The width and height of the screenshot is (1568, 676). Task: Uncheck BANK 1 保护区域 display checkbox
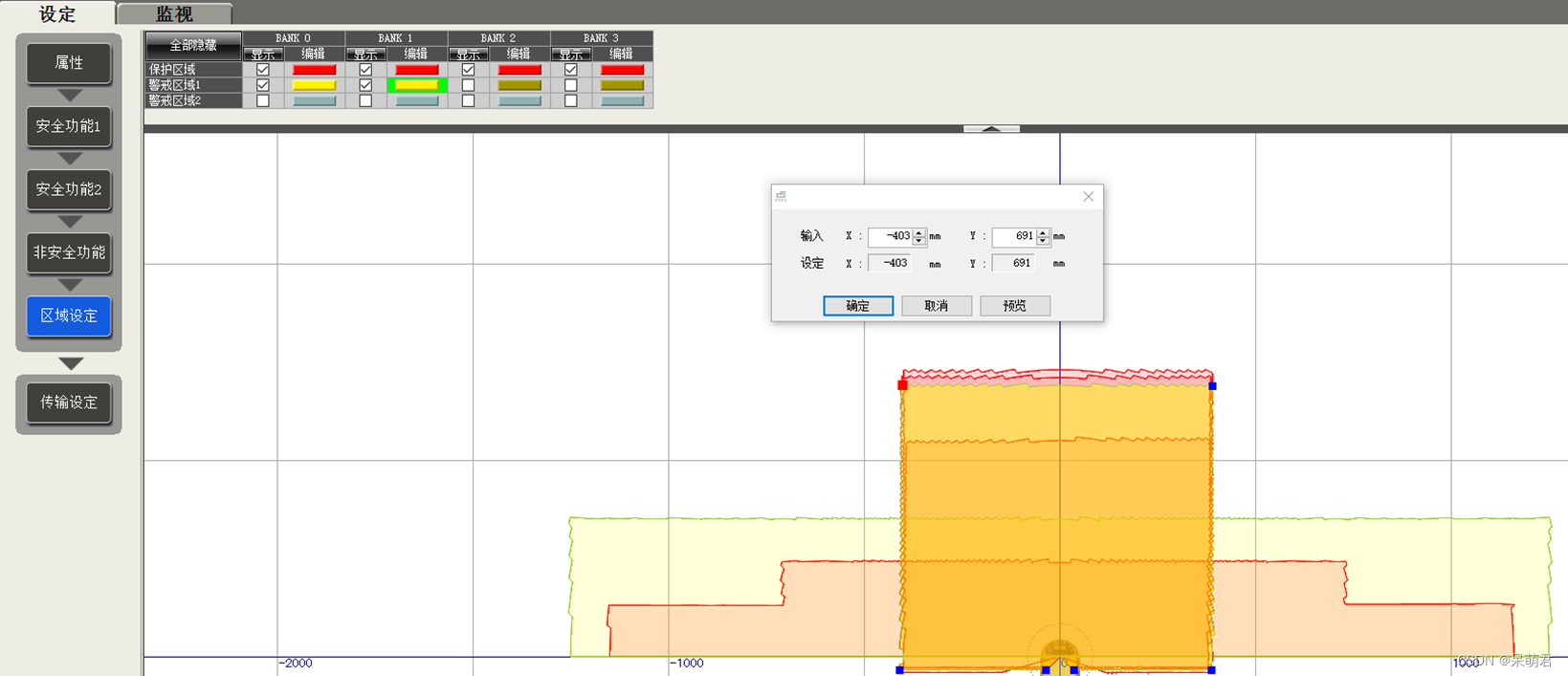coord(365,70)
